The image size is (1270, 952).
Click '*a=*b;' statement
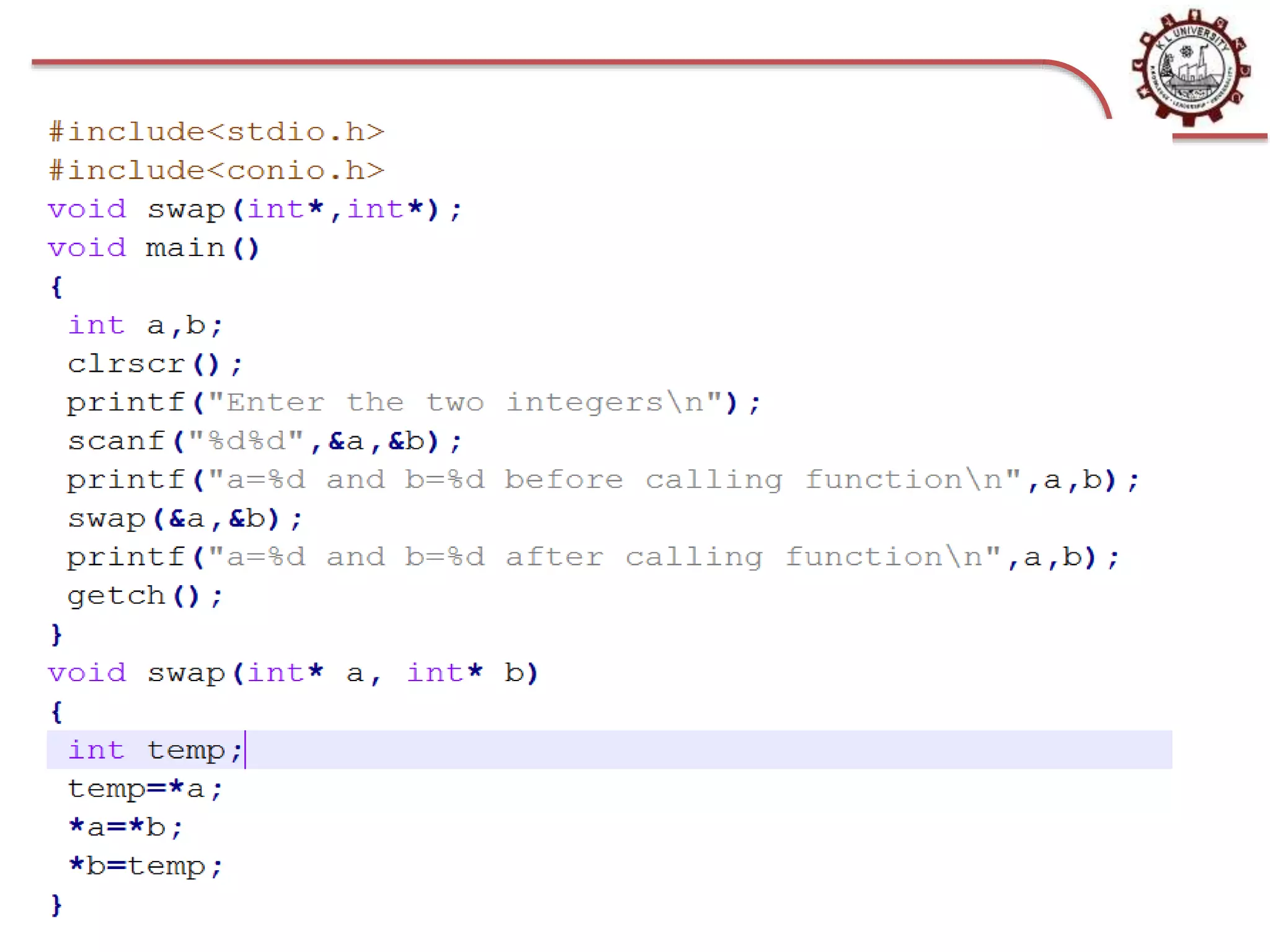coord(126,827)
